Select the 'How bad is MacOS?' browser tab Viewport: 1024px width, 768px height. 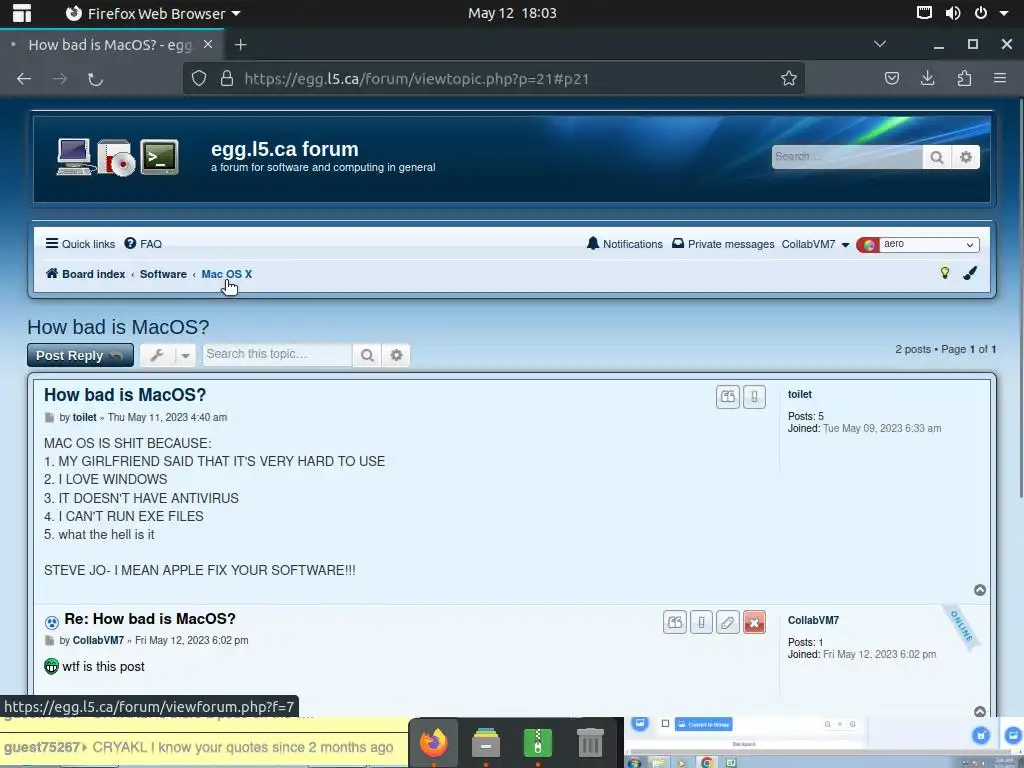pos(111,44)
